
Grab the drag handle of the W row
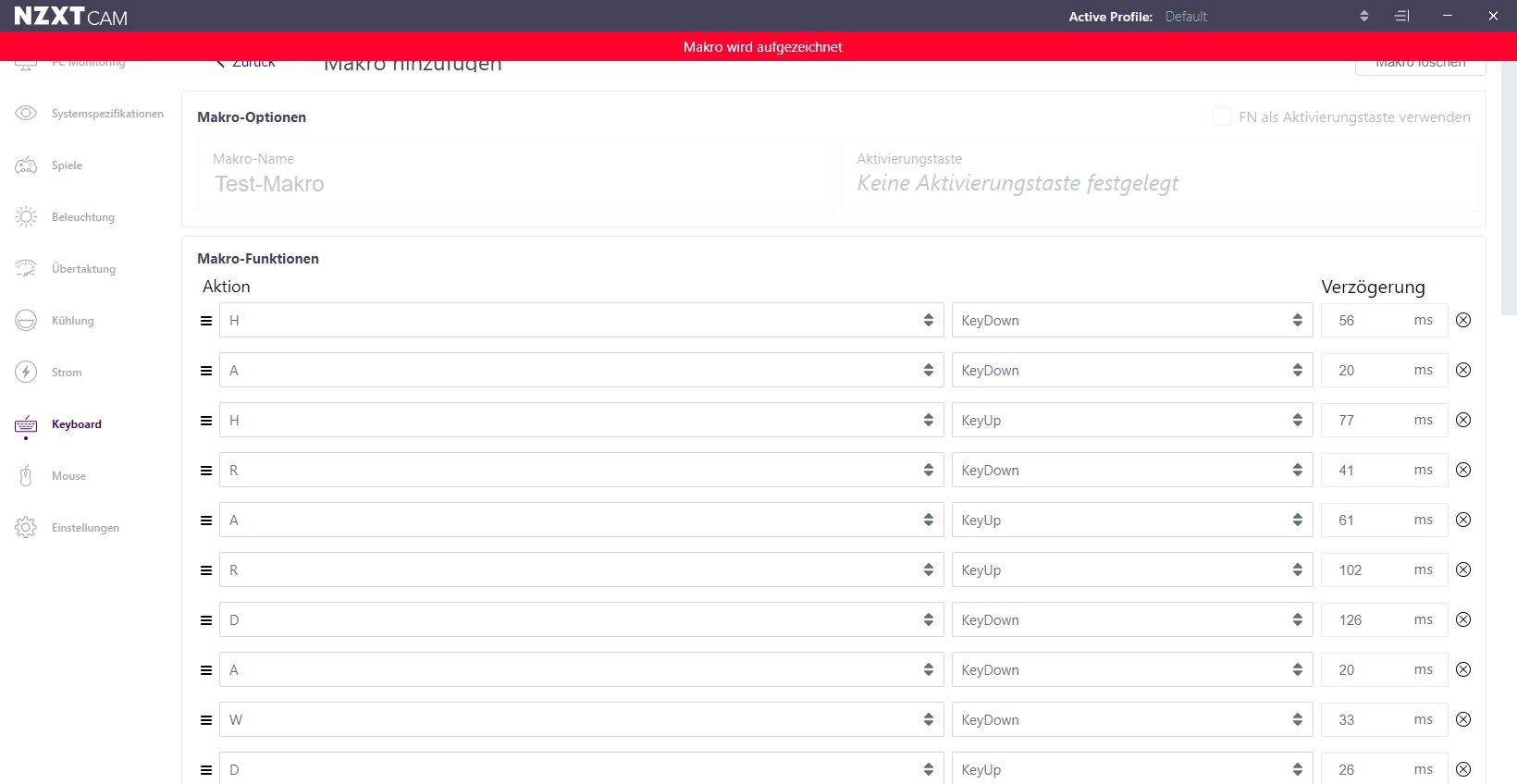[206, 720]
